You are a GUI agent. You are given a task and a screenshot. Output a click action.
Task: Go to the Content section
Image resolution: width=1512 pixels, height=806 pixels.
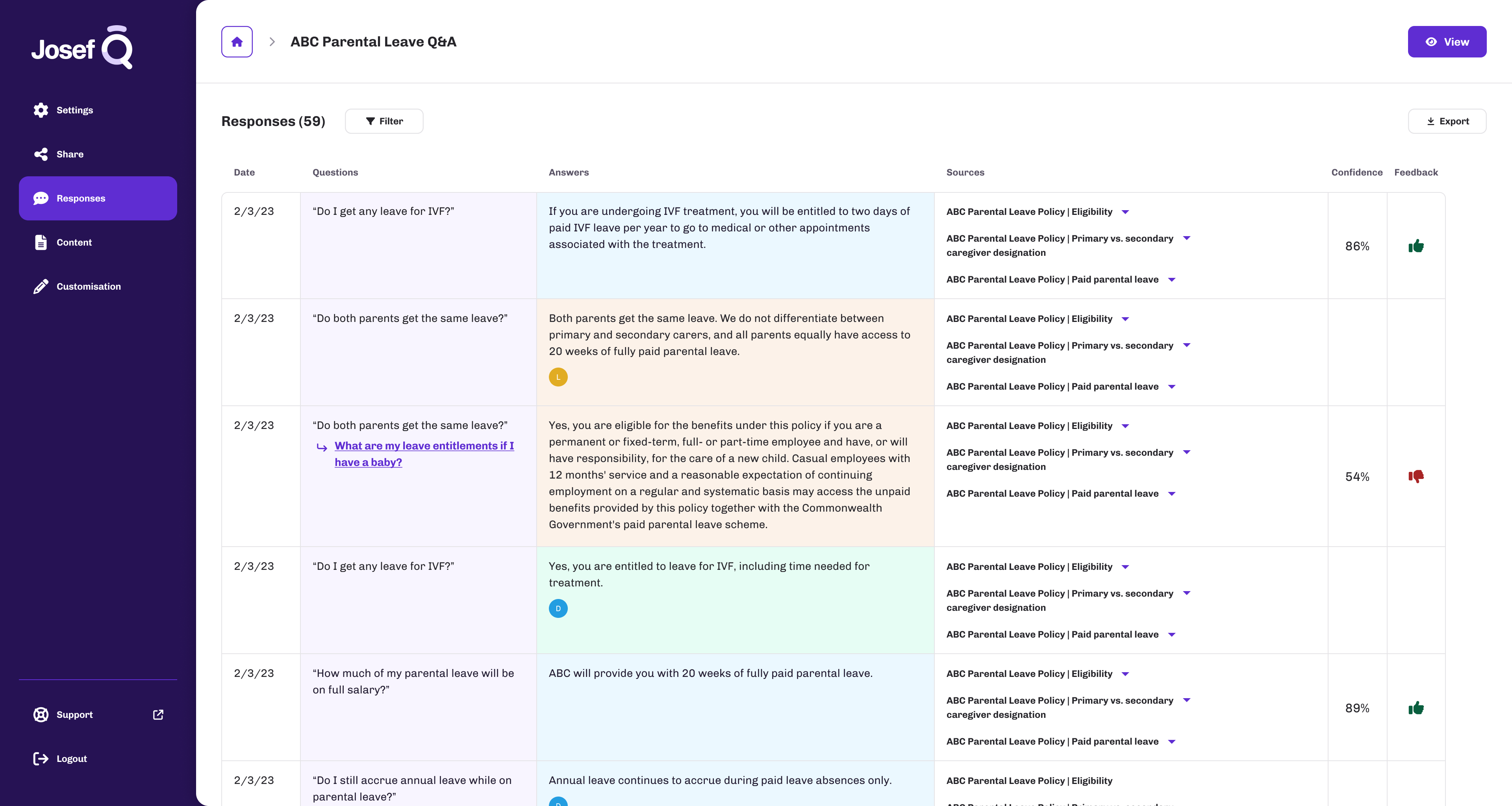click(x=73, y=242)
